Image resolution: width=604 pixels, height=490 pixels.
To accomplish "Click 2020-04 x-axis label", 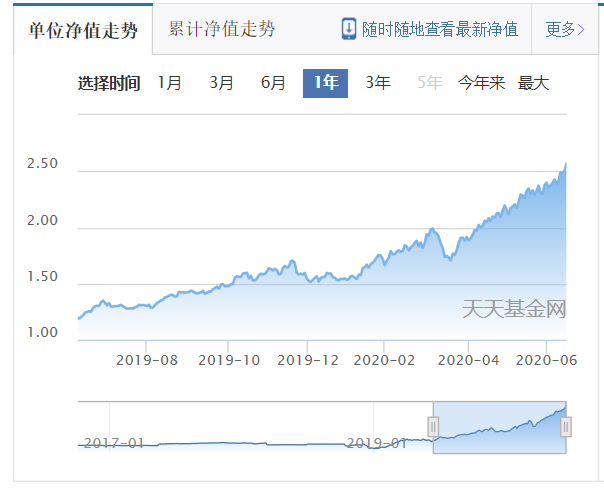I will tap(468, 360).
